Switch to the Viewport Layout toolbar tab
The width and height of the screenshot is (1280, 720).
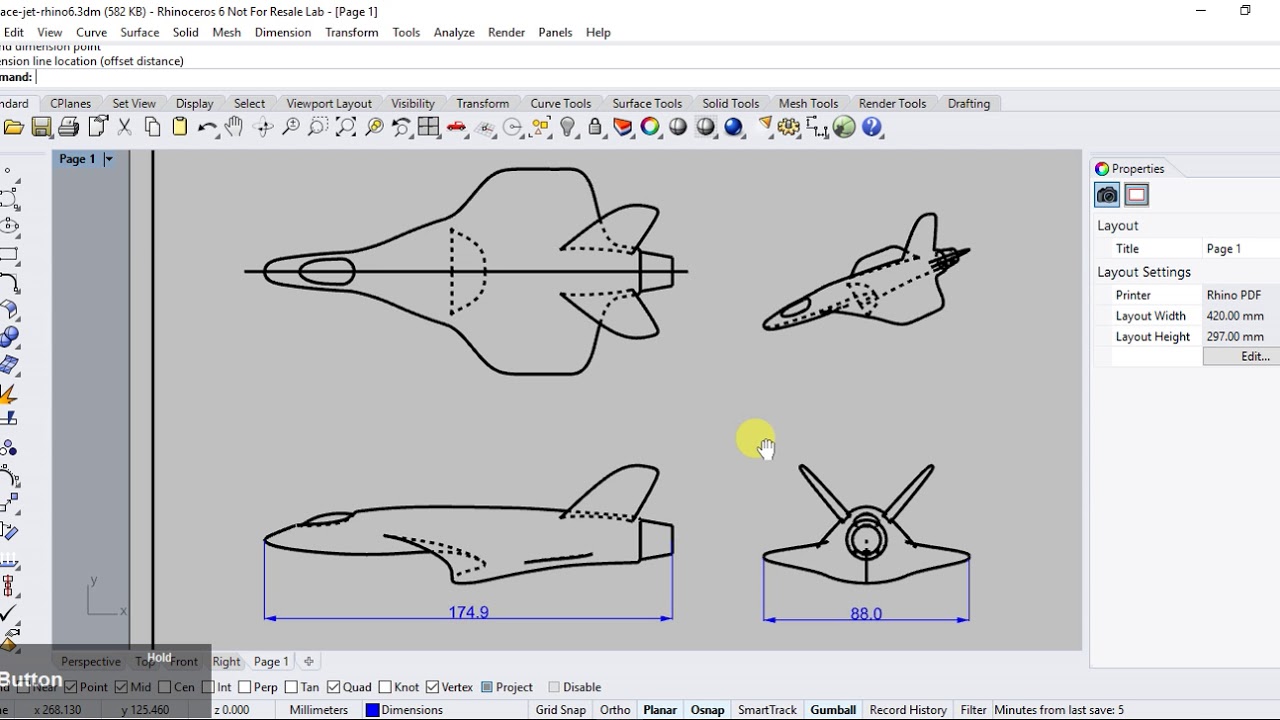point(329,103)
